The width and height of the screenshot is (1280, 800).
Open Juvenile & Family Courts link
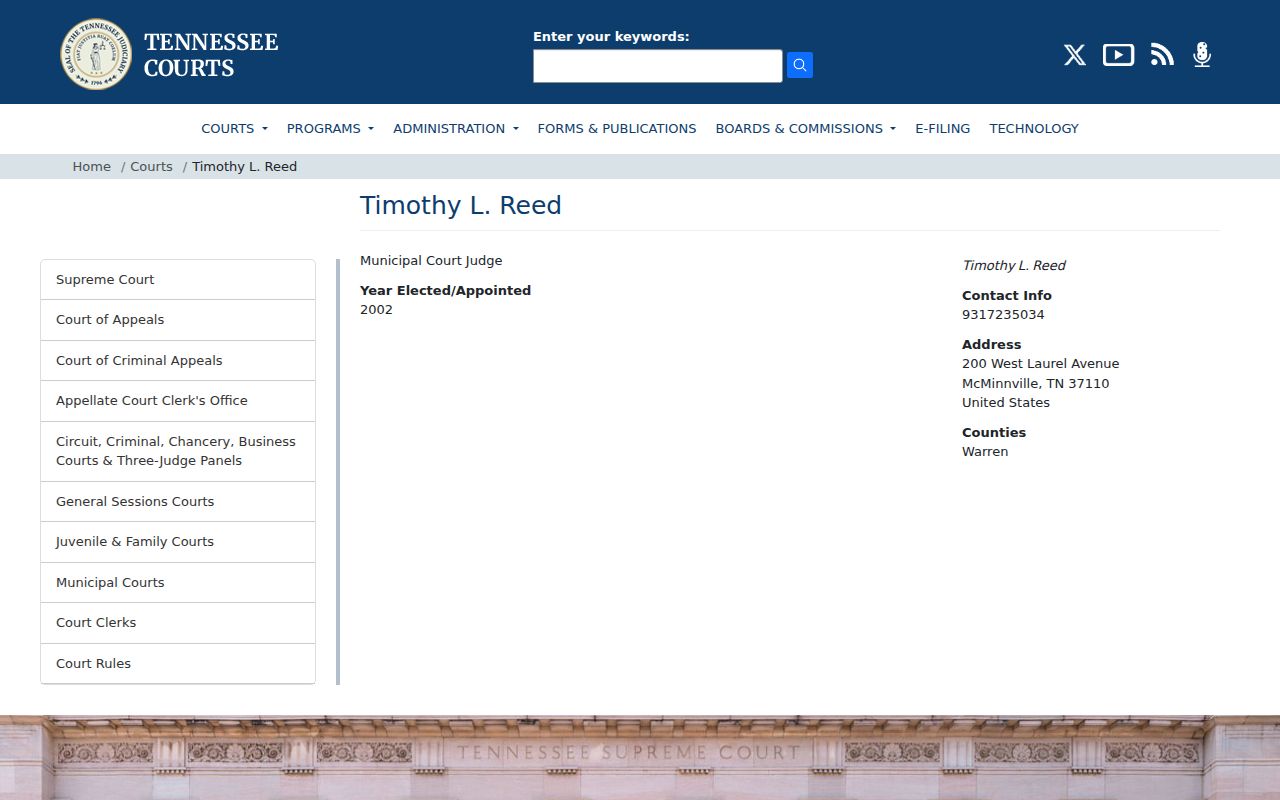click(x=178, y=542)
